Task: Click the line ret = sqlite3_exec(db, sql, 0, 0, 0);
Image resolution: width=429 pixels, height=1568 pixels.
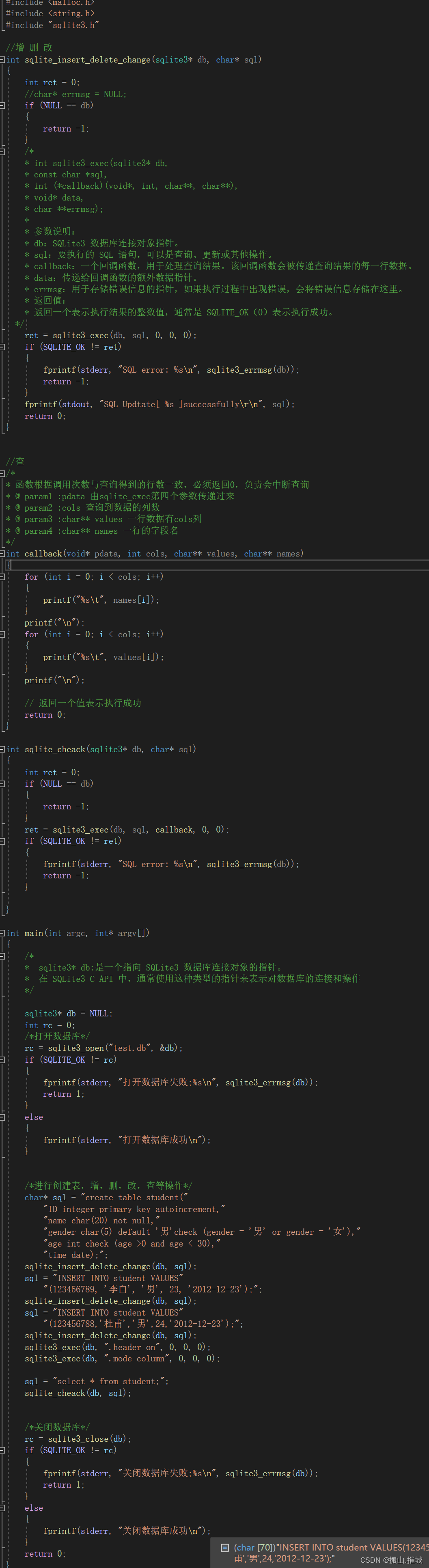Action: (x=111, y=335)
